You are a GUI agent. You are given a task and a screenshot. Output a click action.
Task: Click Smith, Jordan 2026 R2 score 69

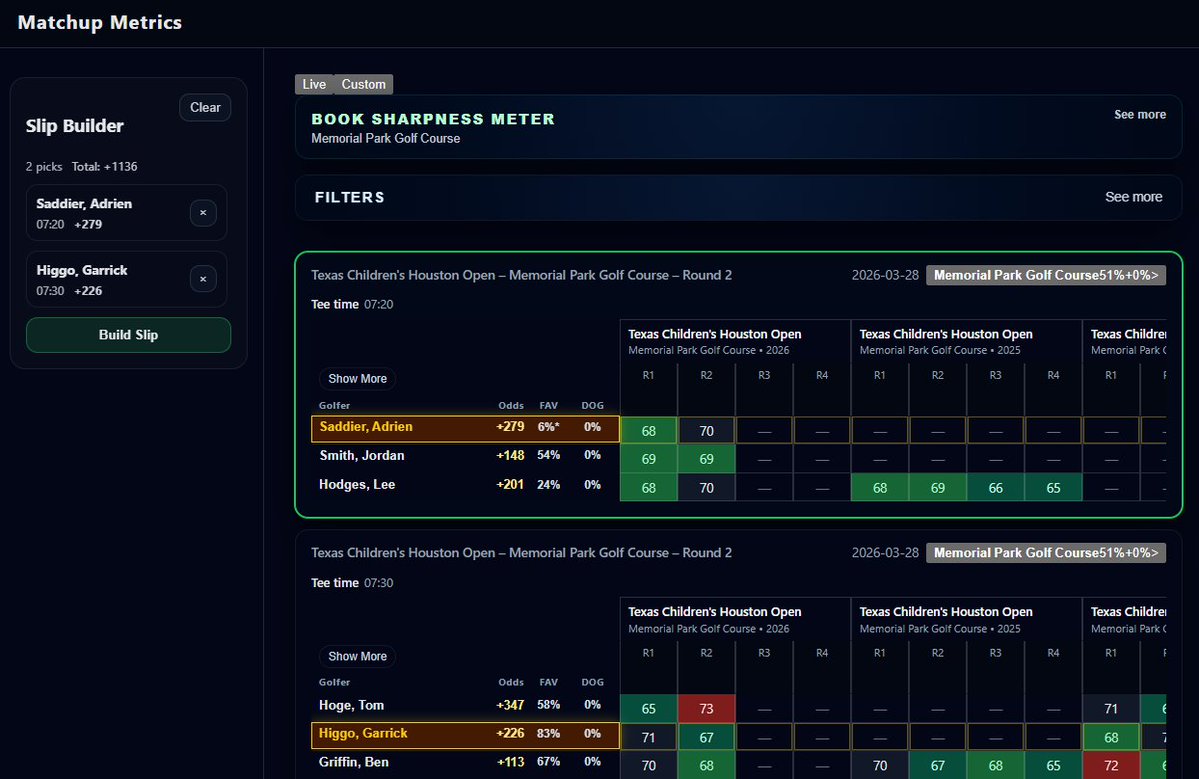pos(707,459)
